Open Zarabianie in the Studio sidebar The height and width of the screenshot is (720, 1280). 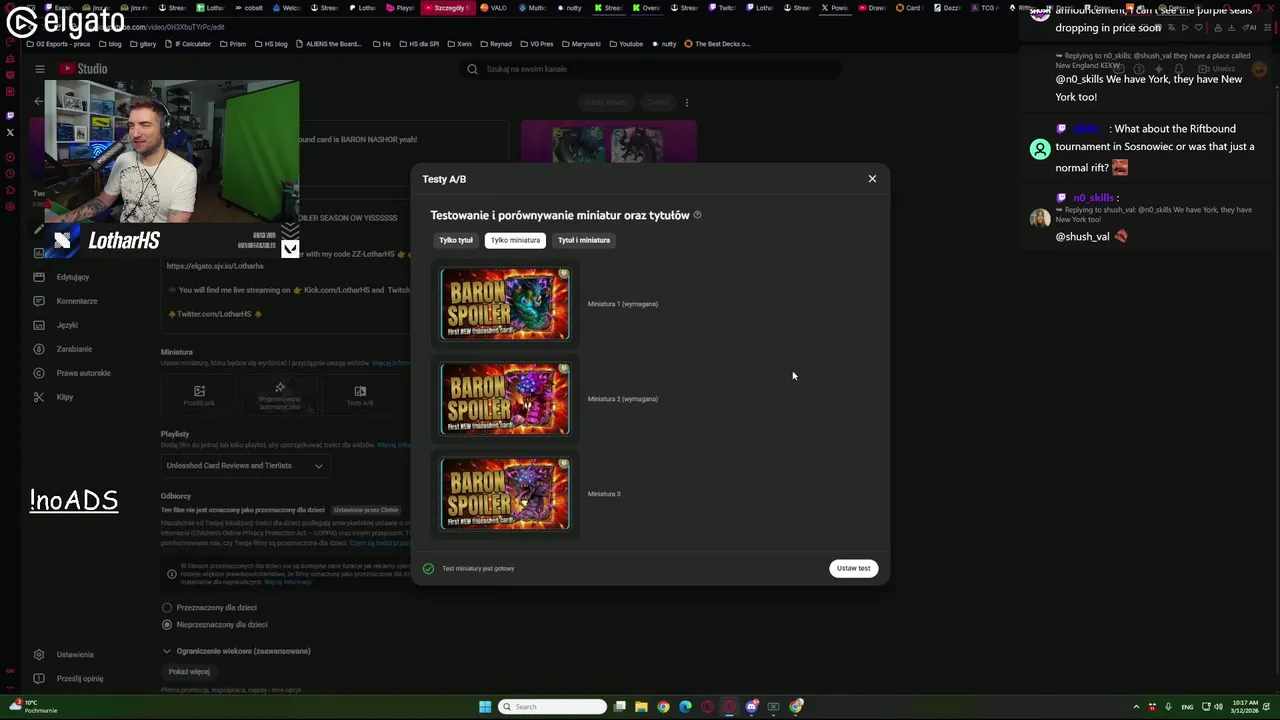coord(74,349)
